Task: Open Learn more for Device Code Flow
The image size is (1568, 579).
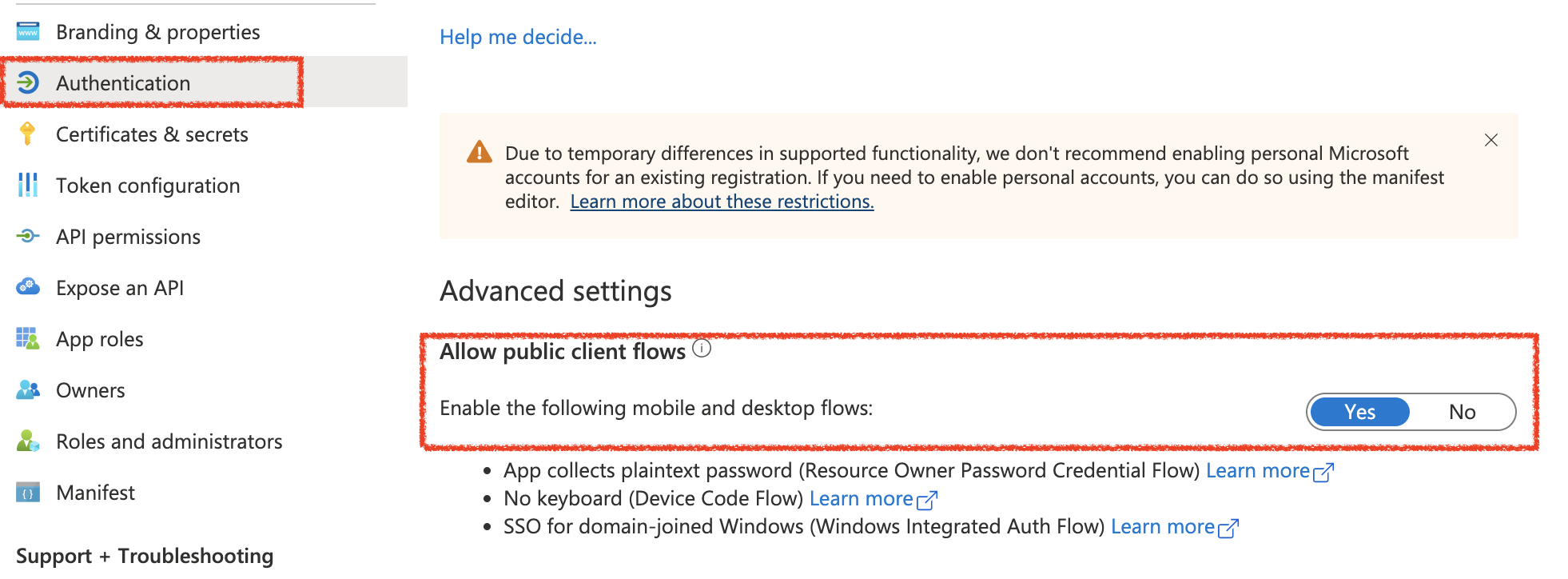Action: (x=862, y=499)
